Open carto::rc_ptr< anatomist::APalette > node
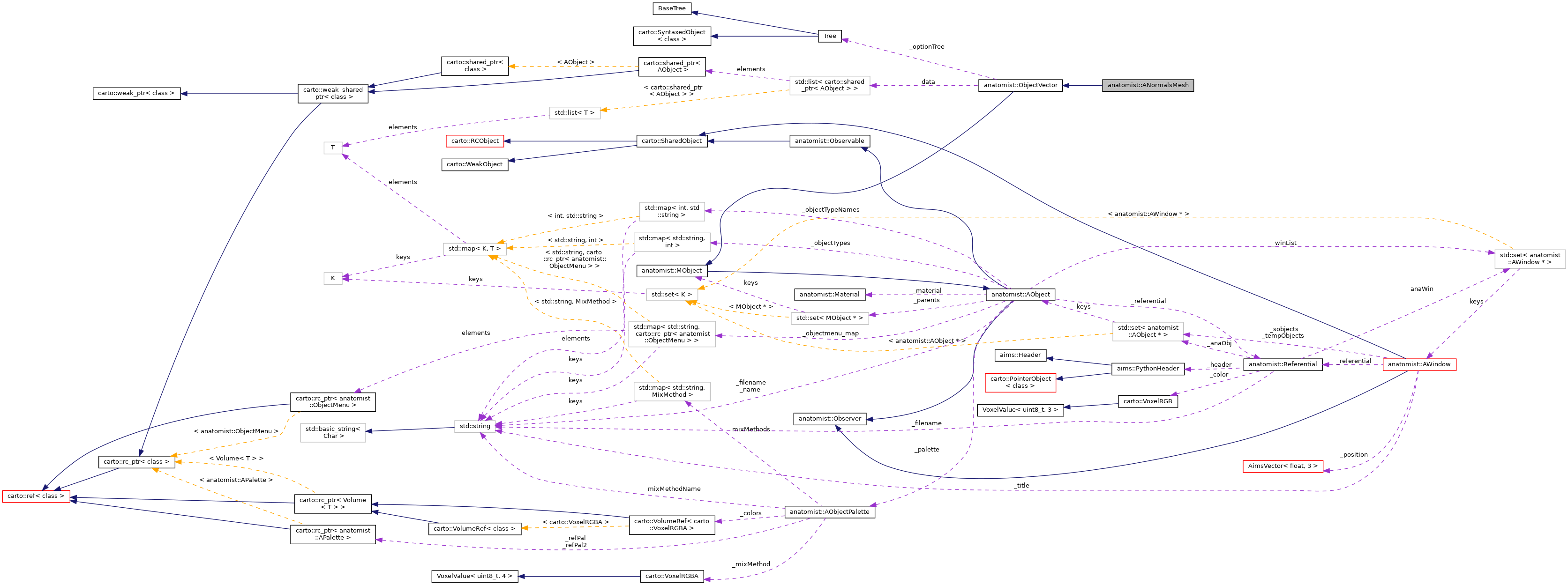The width and height of the screenshot is (1568, 585). point(333,535)
